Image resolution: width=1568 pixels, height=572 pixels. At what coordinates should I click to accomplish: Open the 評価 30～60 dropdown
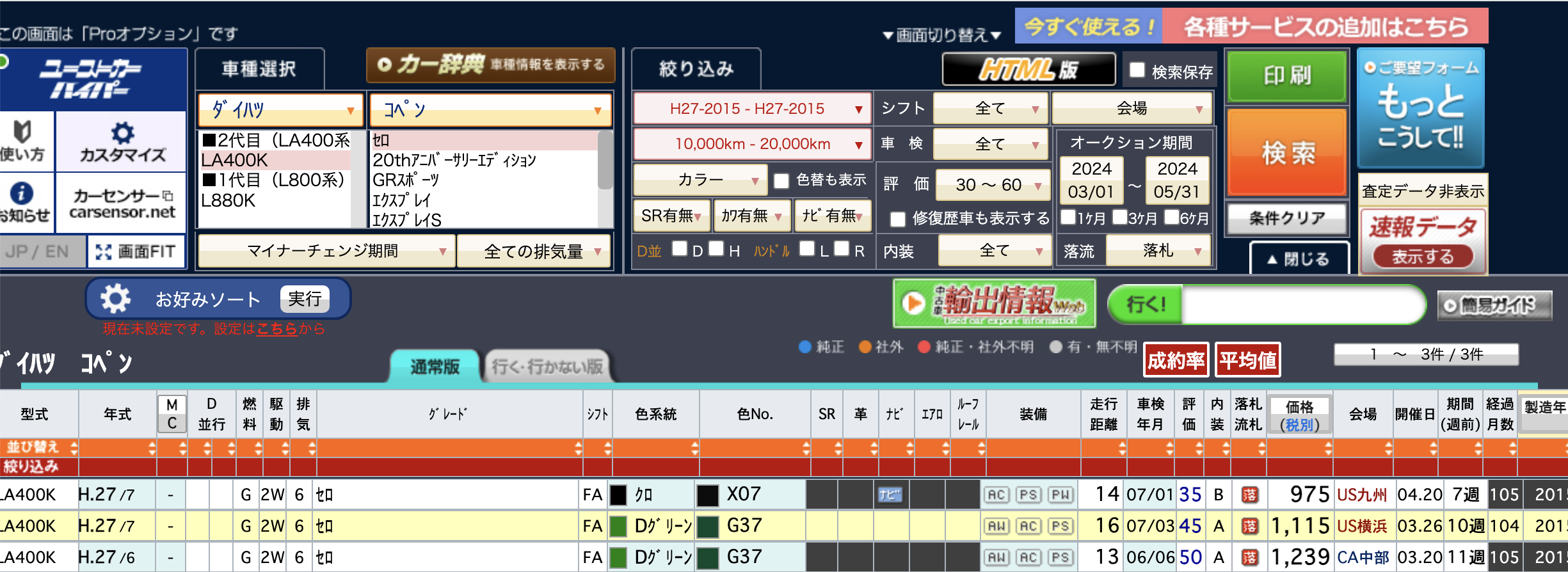tap(992, 185)
